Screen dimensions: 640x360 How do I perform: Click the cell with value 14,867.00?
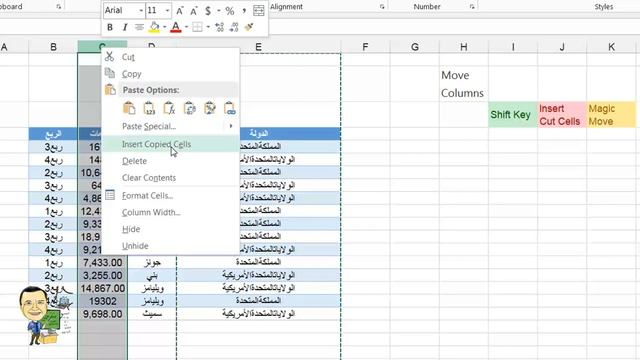click(x=102, y=288)
